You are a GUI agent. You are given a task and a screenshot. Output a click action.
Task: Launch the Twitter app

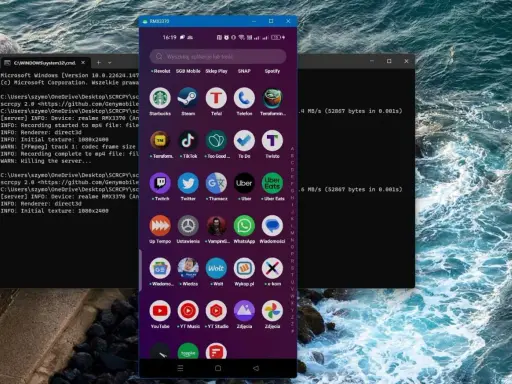(188, 183)
